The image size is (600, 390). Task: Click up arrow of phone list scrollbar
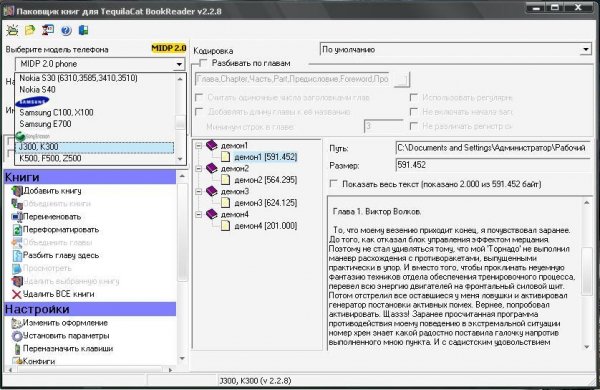point(180,79)
